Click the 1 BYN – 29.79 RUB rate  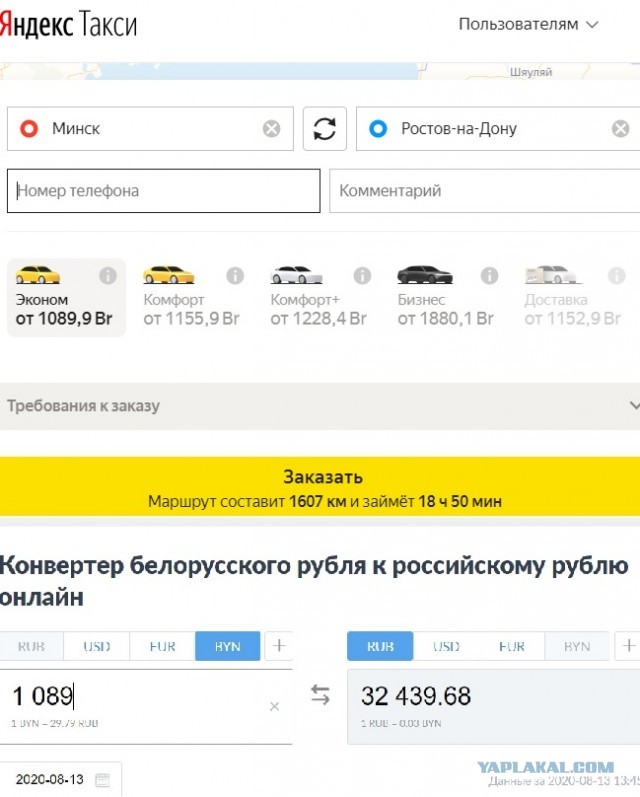[x=55, y=723]
